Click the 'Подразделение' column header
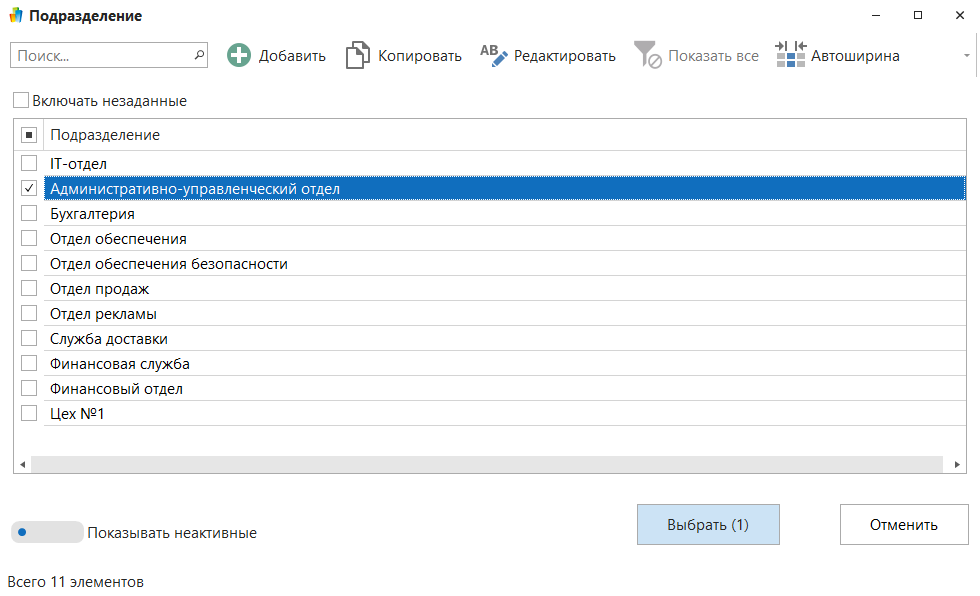The width and height of the screenshot is (980, 596). click(x=105, y=135)
